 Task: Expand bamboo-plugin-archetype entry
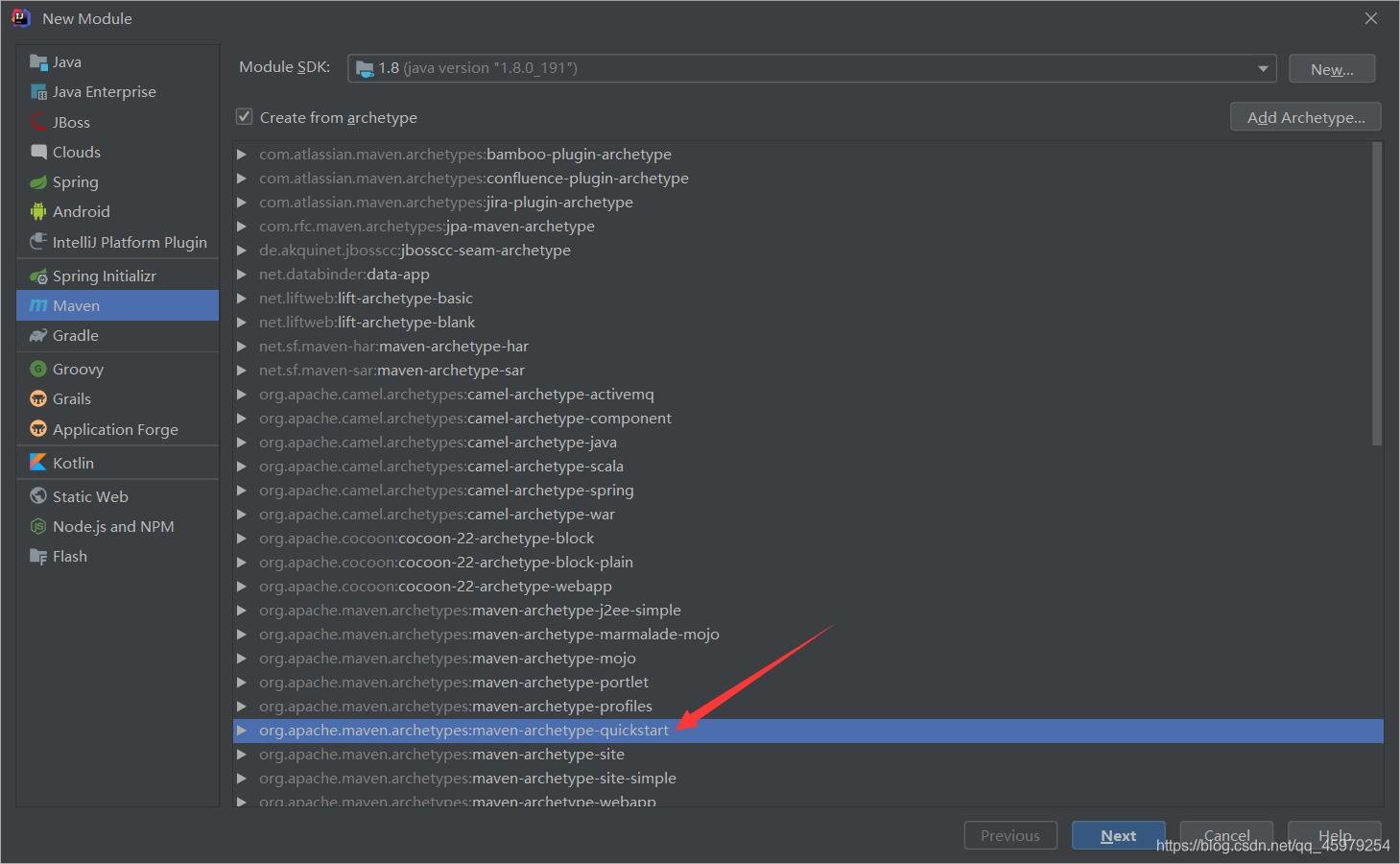point(242,155)
